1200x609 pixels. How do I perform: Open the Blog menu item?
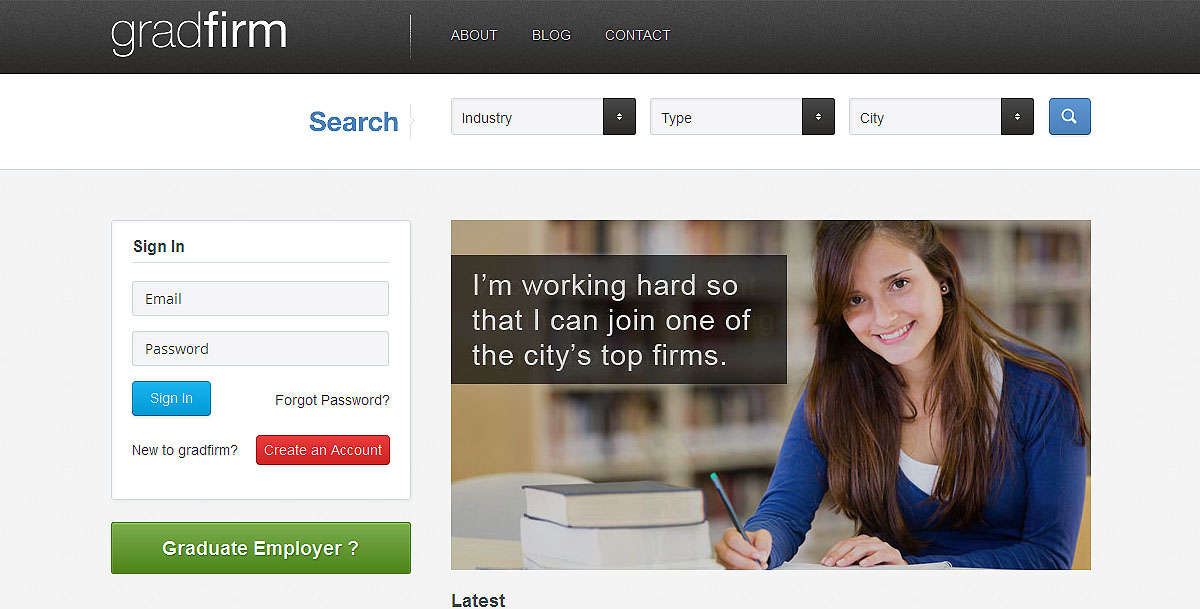pyautogui.click(x=551, y=35)
